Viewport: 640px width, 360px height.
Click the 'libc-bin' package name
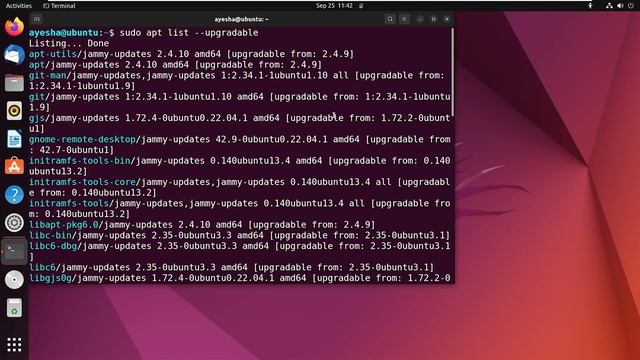click(x=50, y=235)
